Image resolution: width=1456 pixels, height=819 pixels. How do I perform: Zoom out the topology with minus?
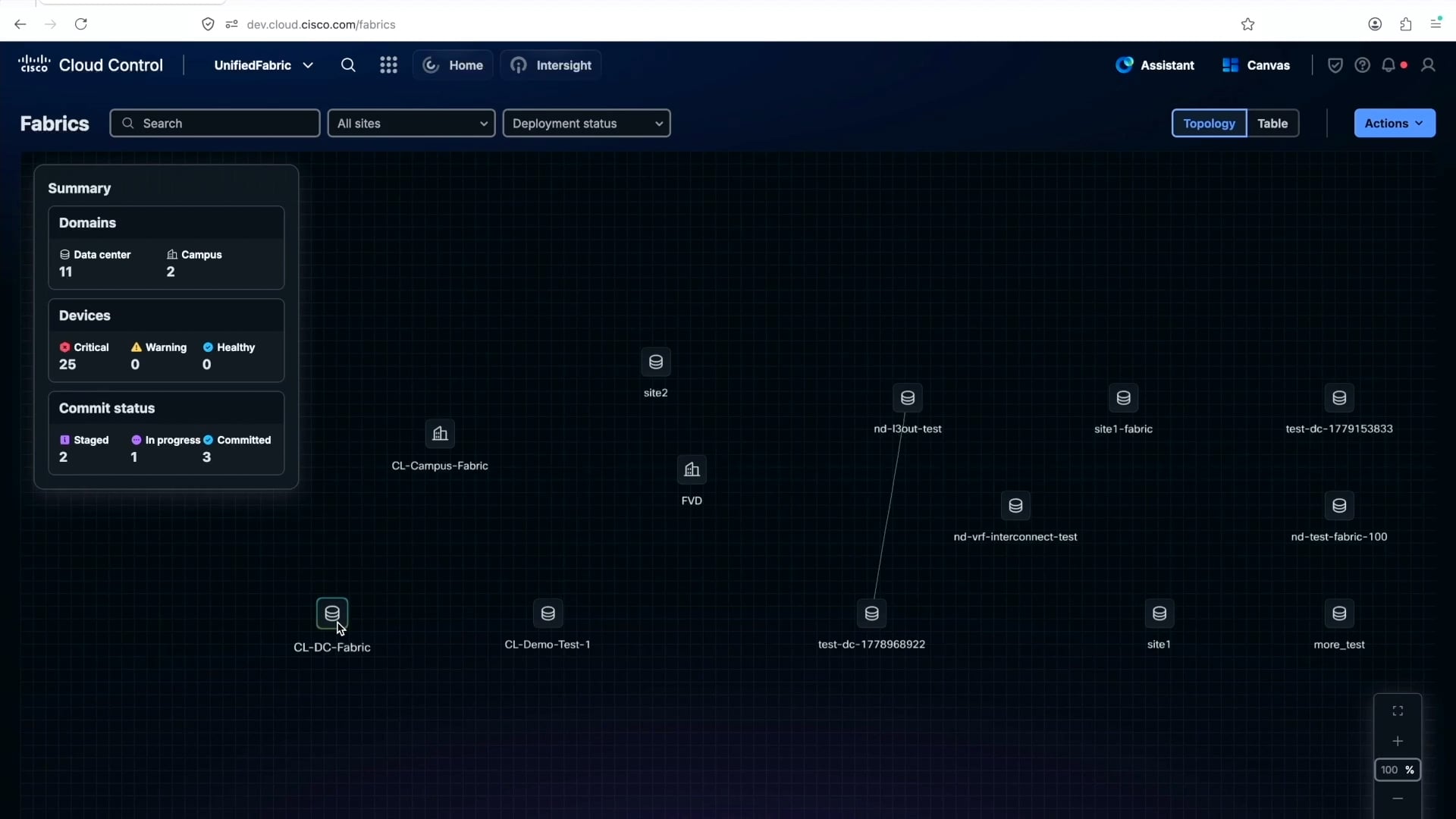(x=1398, y=799)
